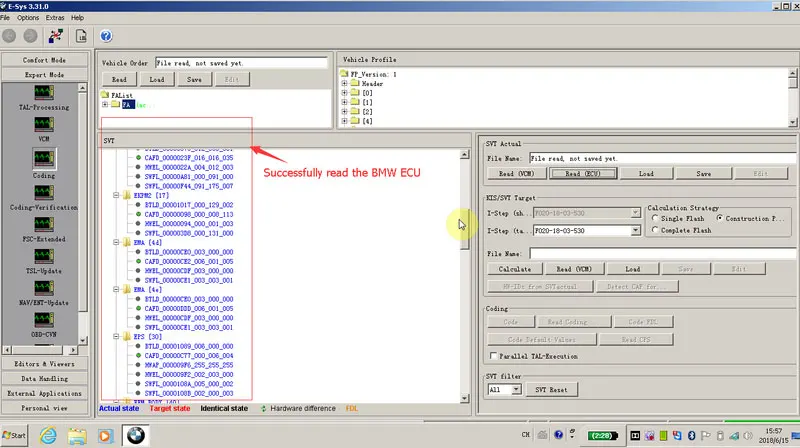This screenshot has height=448, width=800.
Task: Switch to Comfort Mode tab
Action: click(x=44, y=60)
